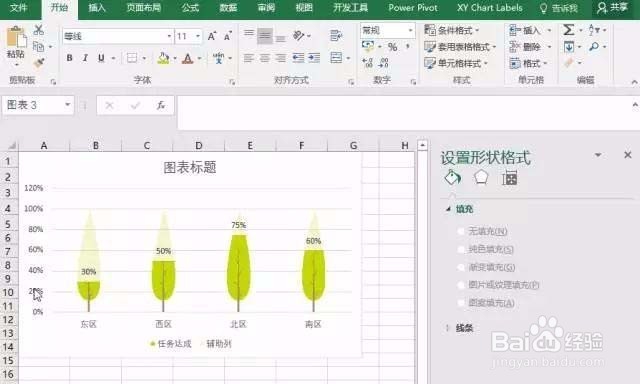Click the Font Color letter A icon
Image resolution: width=640 pixels, height=384 pixels.
point(187,58)
